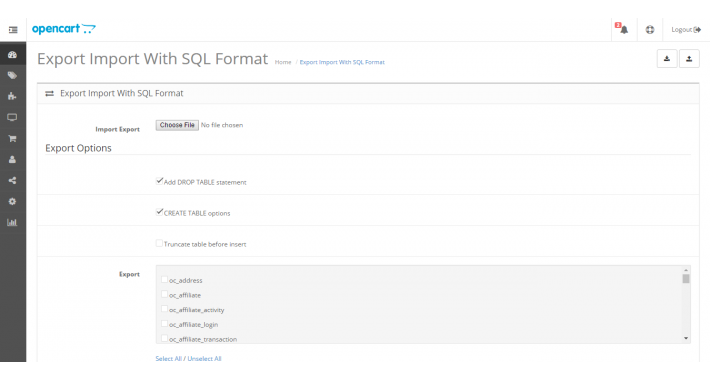Viewport: 710px width, 380px height.
Task: Uncheck CREATE TABLE options
Action: (159, 212)
